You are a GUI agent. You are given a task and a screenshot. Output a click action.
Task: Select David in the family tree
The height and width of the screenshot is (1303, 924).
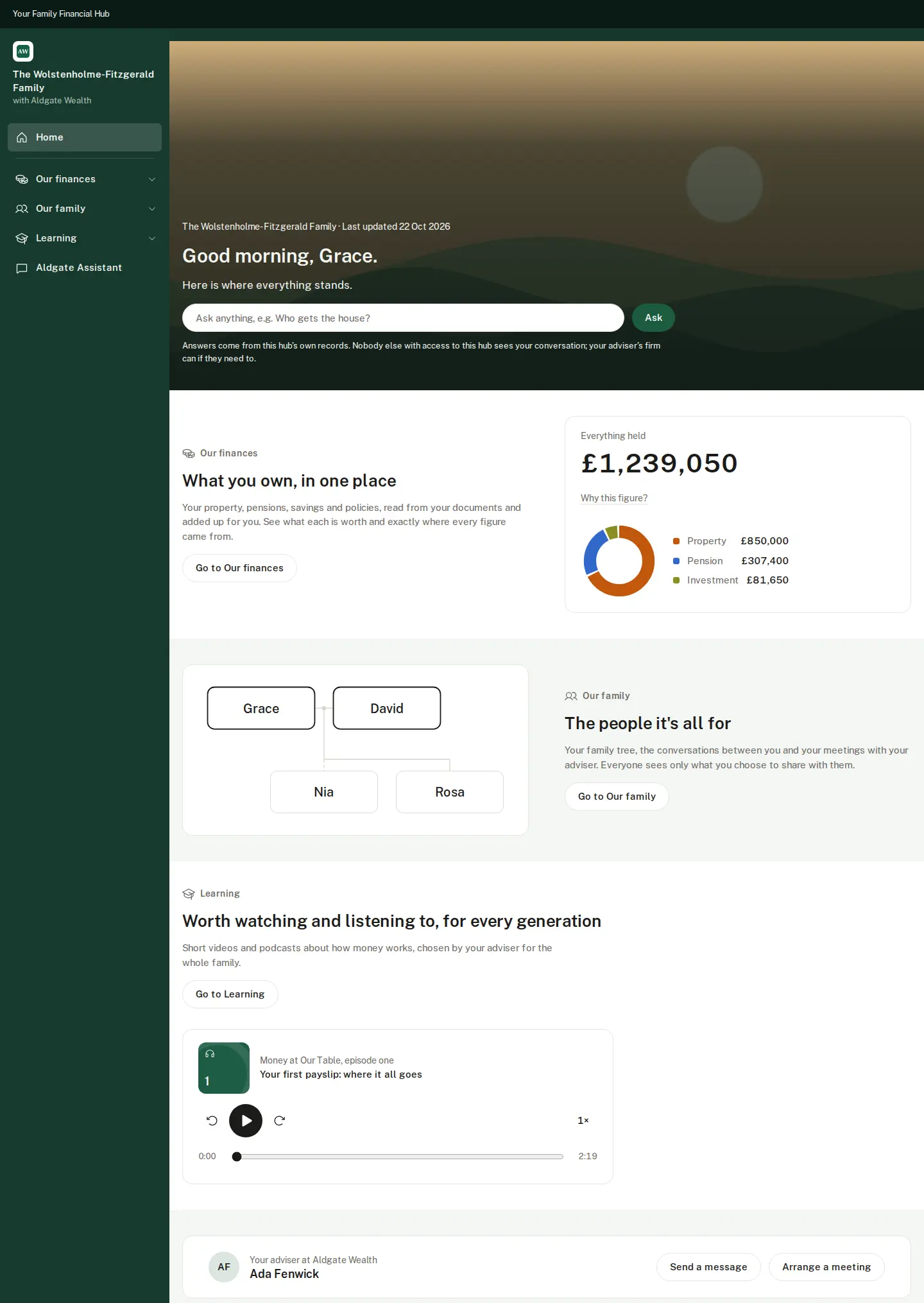(x=387, y=709)
